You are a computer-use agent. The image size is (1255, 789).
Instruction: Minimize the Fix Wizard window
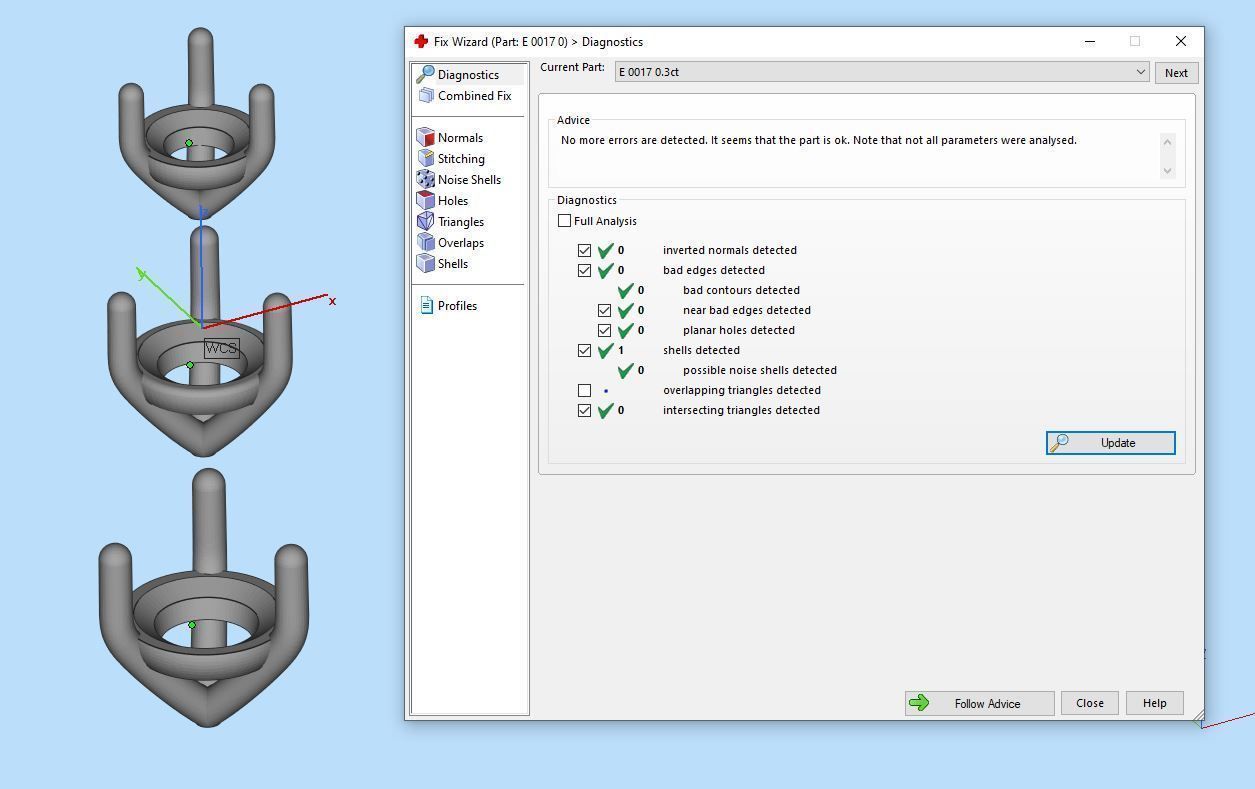click(1090, 41)
